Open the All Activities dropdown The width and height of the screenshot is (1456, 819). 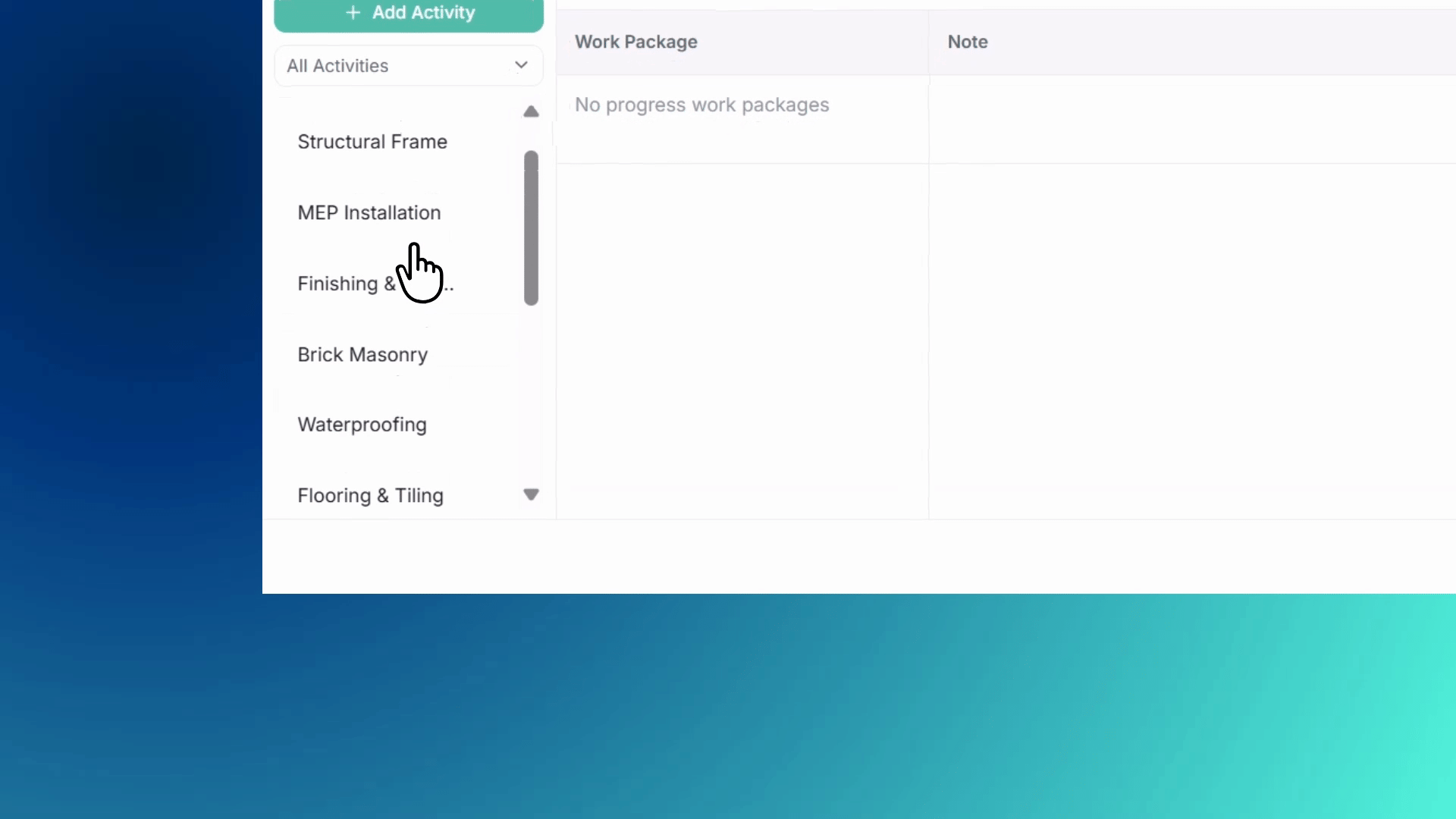click(x=409, y=66)
